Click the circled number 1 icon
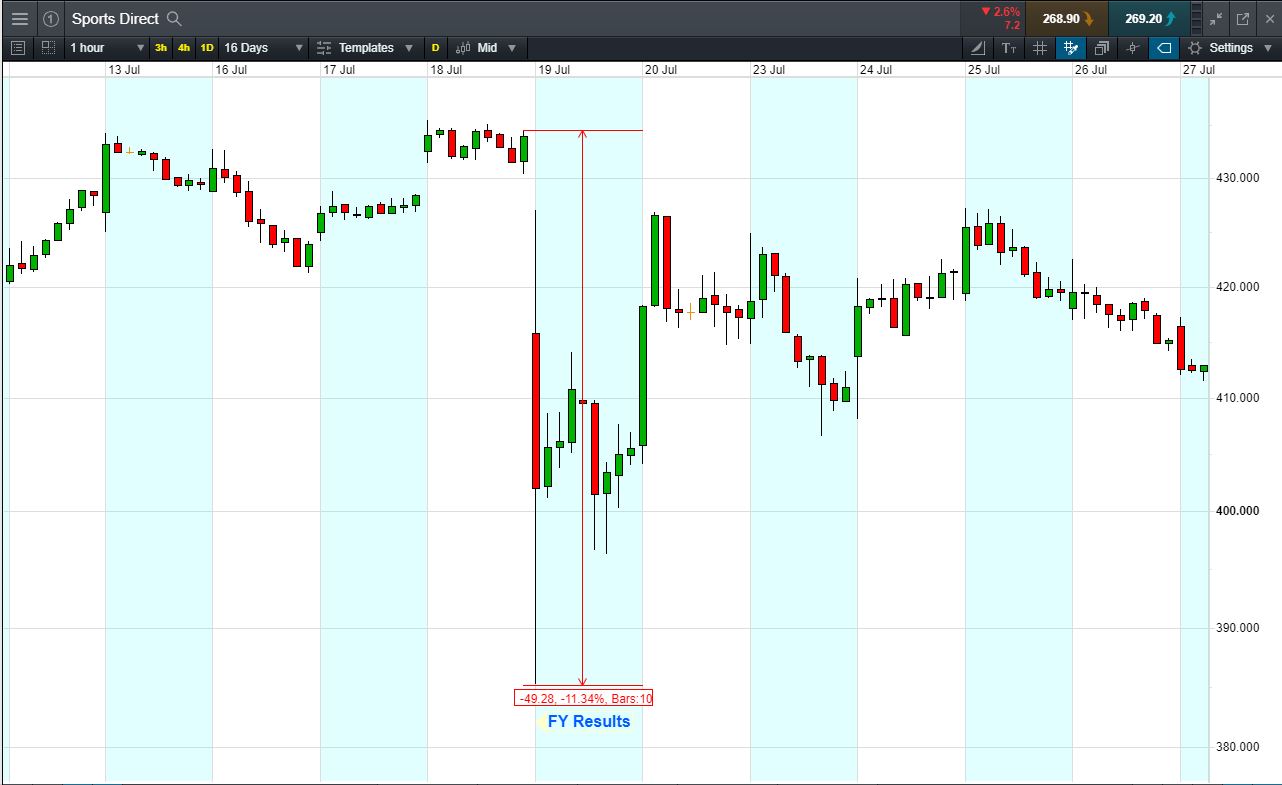Viewport: 1282px width, 785px height. pos(51,19)
